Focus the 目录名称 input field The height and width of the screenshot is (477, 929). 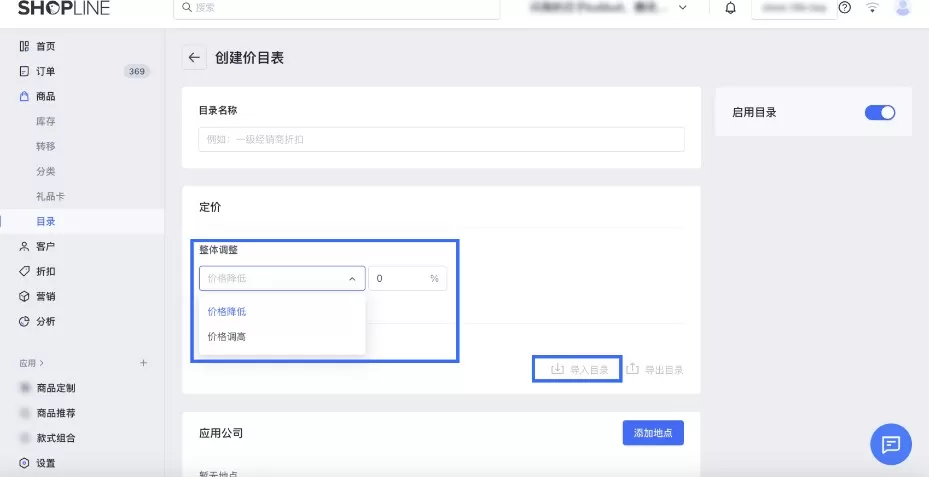(441, 139)
